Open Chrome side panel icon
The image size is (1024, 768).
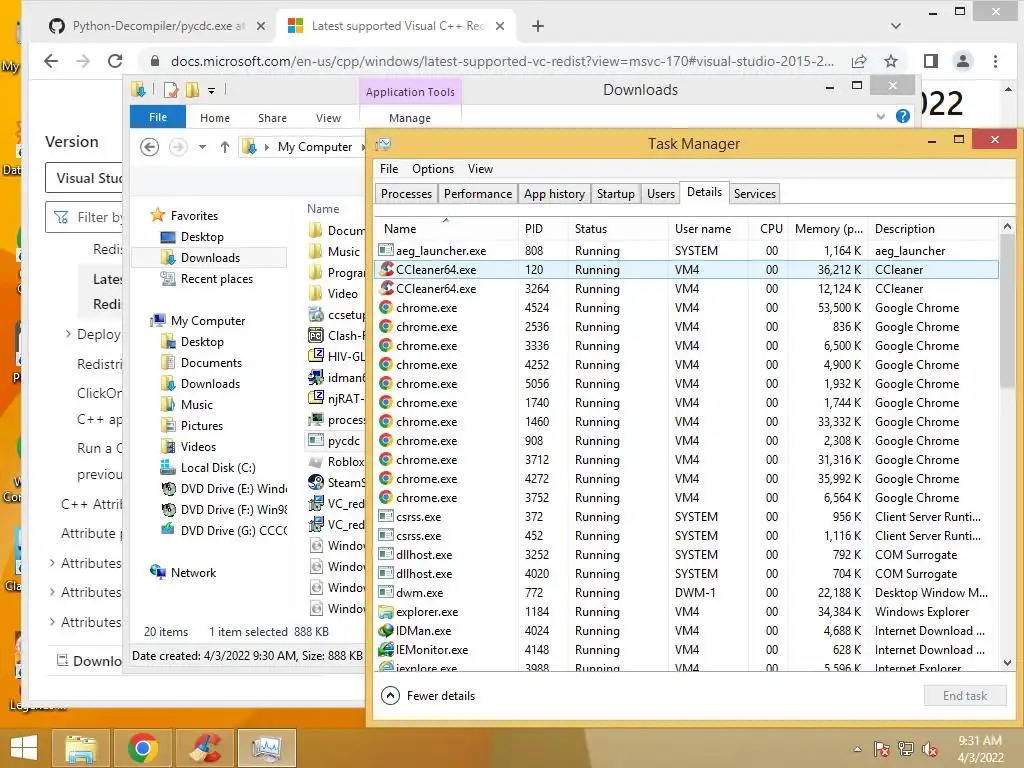click(931, 61)
